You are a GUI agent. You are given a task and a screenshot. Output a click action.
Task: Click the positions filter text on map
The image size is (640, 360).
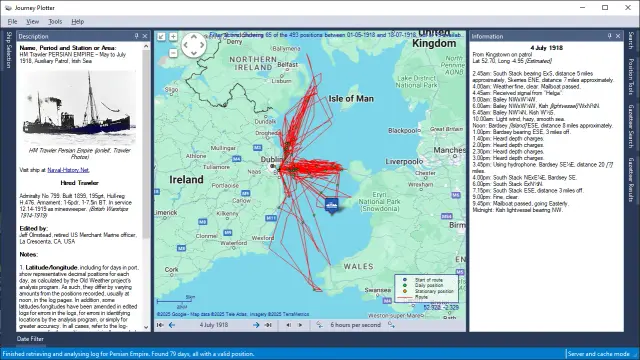(337, 35)
